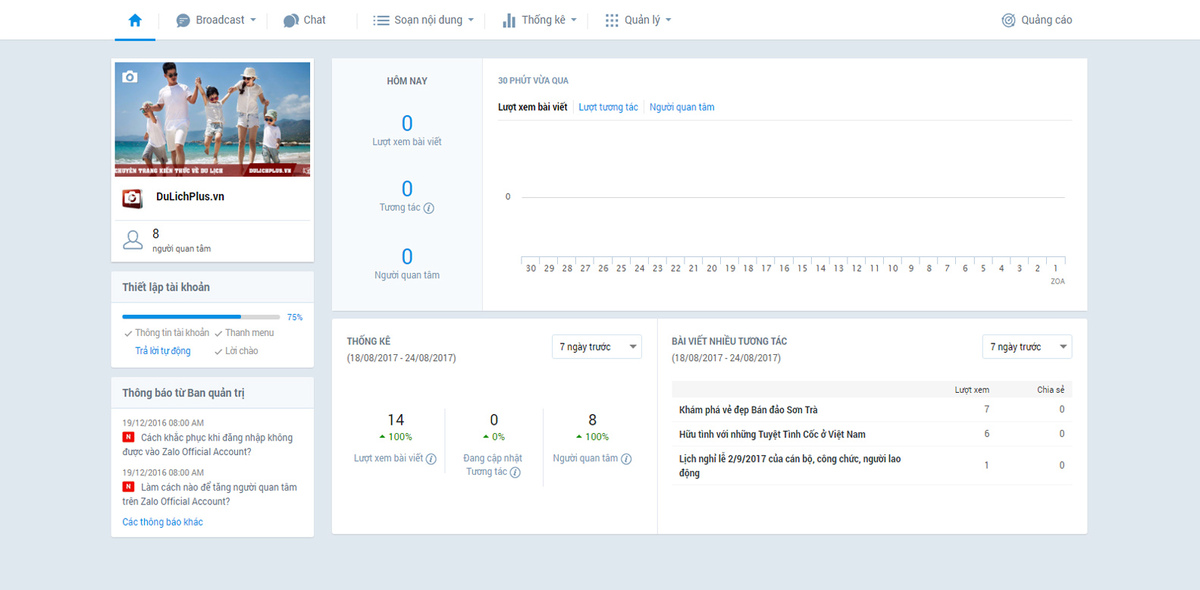
Task: Click info icon beside Đang cập nhật Tương tác
Action: (x=515, y=472)
